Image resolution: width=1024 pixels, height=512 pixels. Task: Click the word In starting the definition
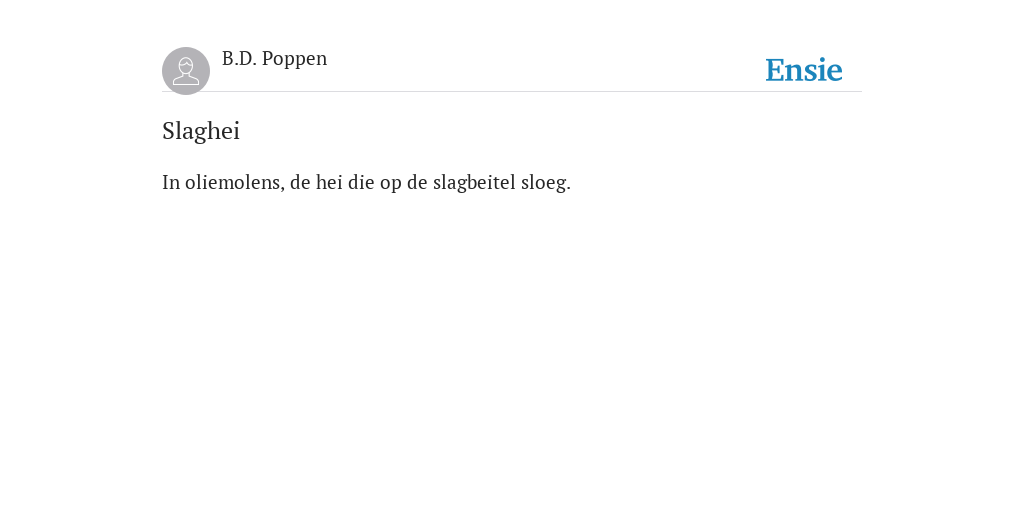click(x=170, y=182)
